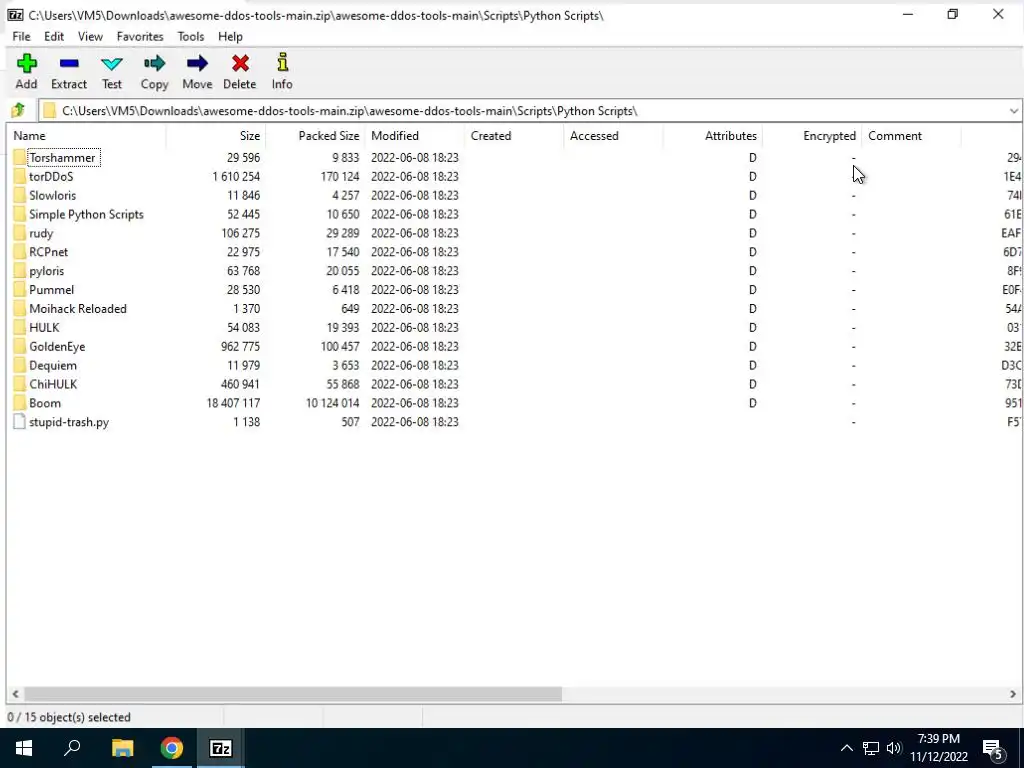Show hidden system tray icons chevron
The width and height of the screenshot is (1024, 768).
pos(846,748)
